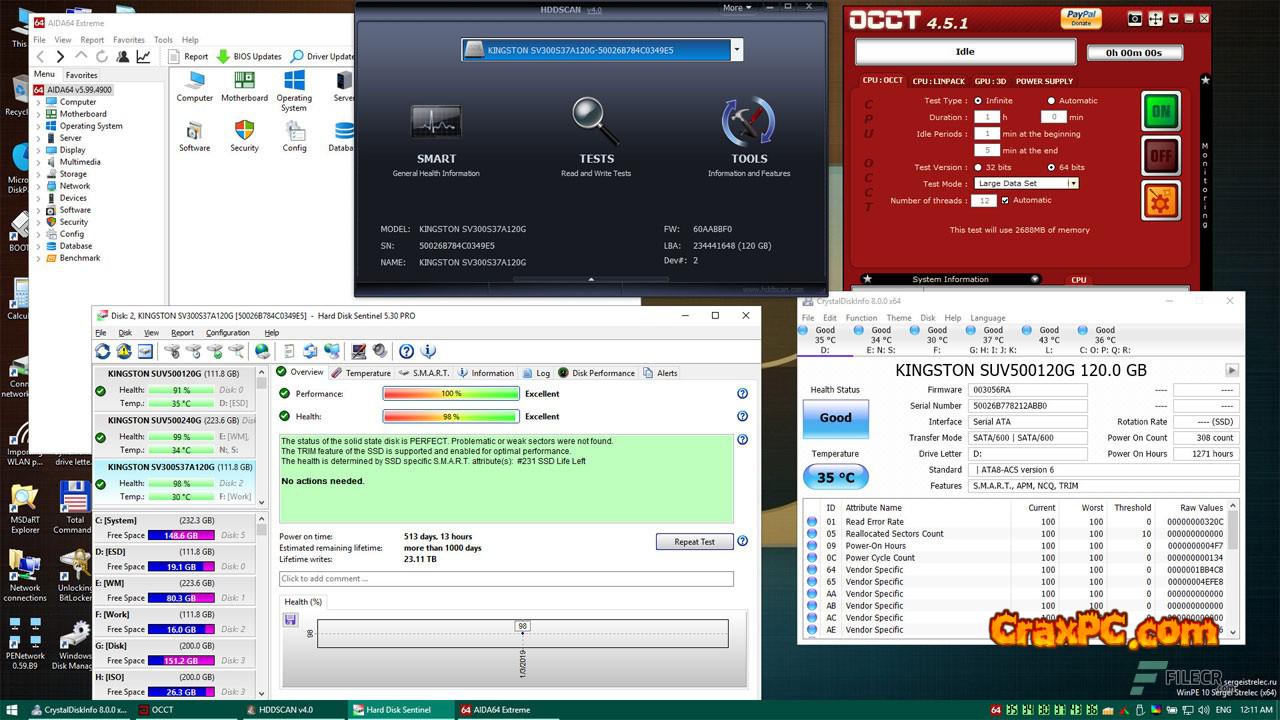Choose the 32 bits test version
Viewport: 1280px width, 720px height.
click(978, 168)
